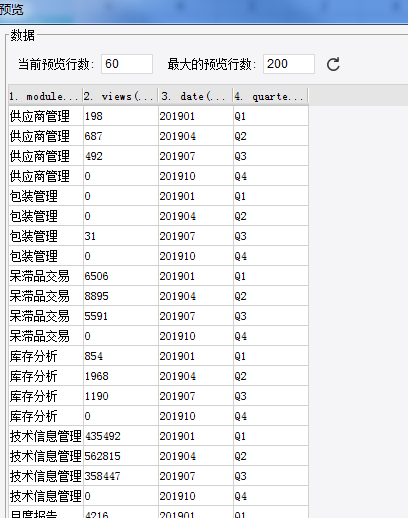
Task: Click the views cell showing 8895
Action: click(x=121, y=296)
